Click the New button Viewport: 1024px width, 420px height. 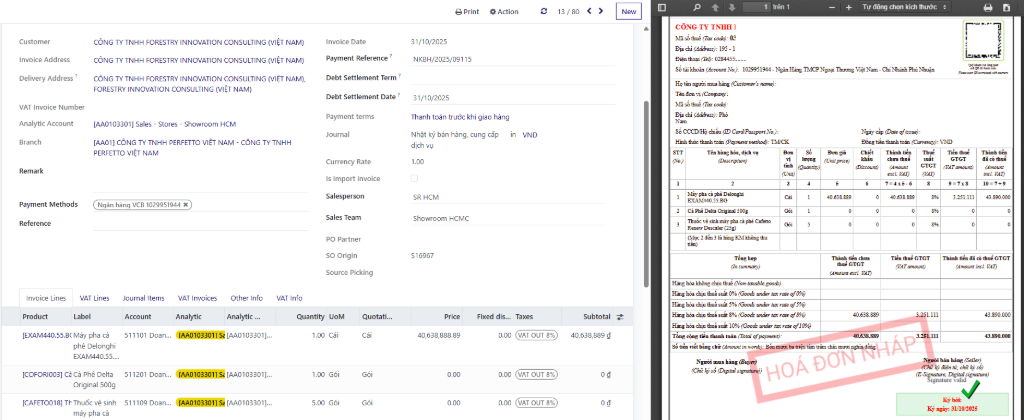(x=628, y=12)
